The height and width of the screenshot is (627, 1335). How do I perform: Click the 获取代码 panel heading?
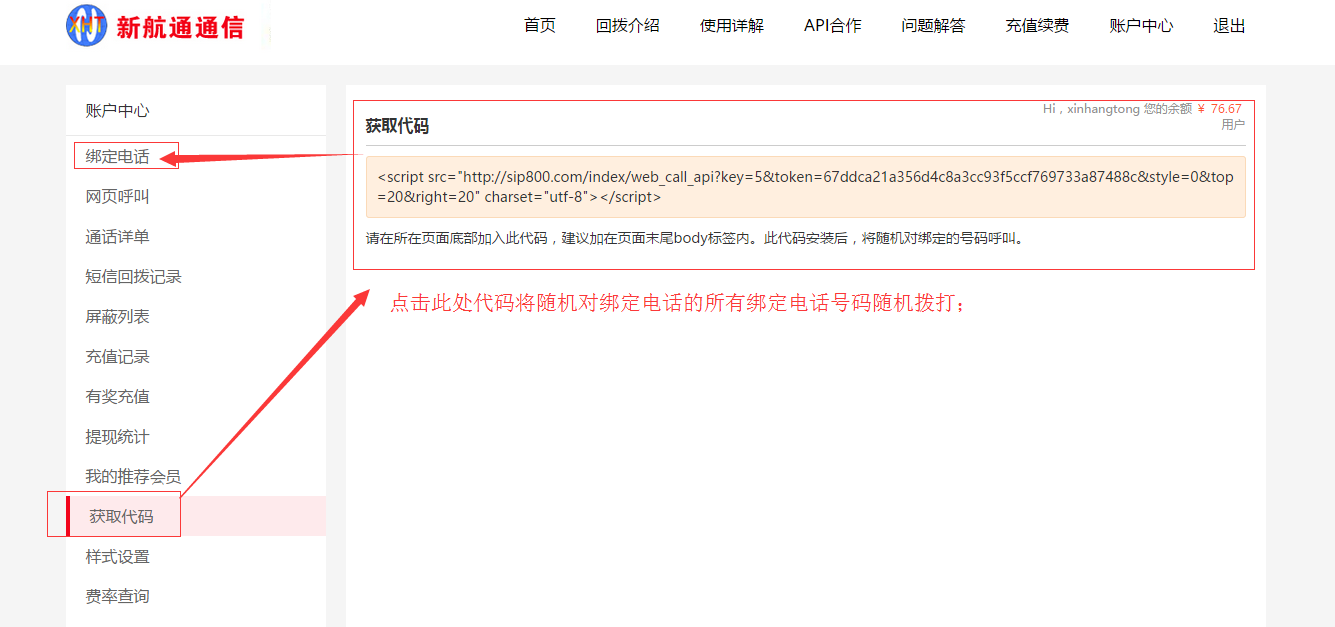click(x=397, y=126)
